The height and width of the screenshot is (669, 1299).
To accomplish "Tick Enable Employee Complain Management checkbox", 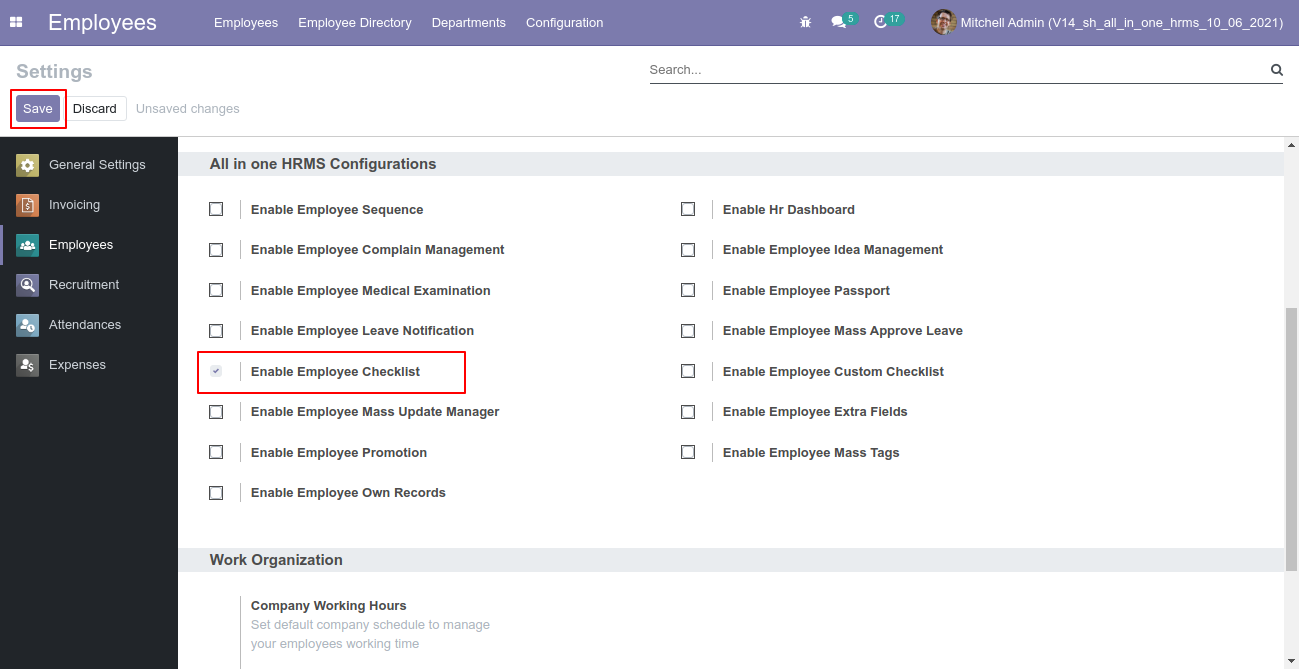I will 216,250.
